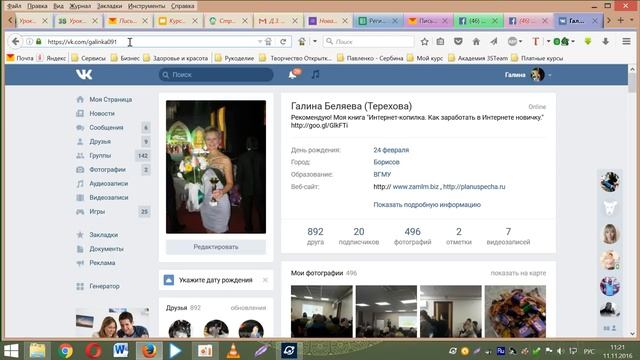Viewport: 640px width, 360px height.
Task: Switch to the Facebook (46) green tab
Action: 478,20
